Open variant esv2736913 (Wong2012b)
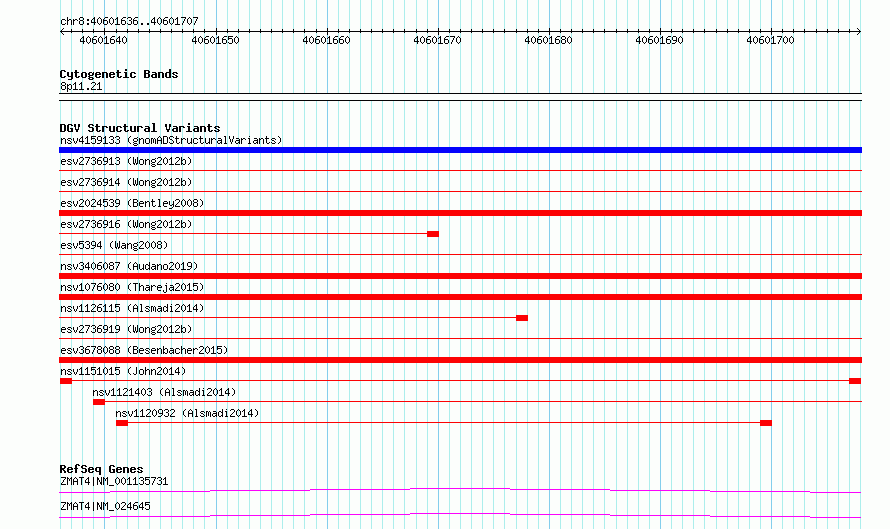The image size is (890, 529). [126, 161]
